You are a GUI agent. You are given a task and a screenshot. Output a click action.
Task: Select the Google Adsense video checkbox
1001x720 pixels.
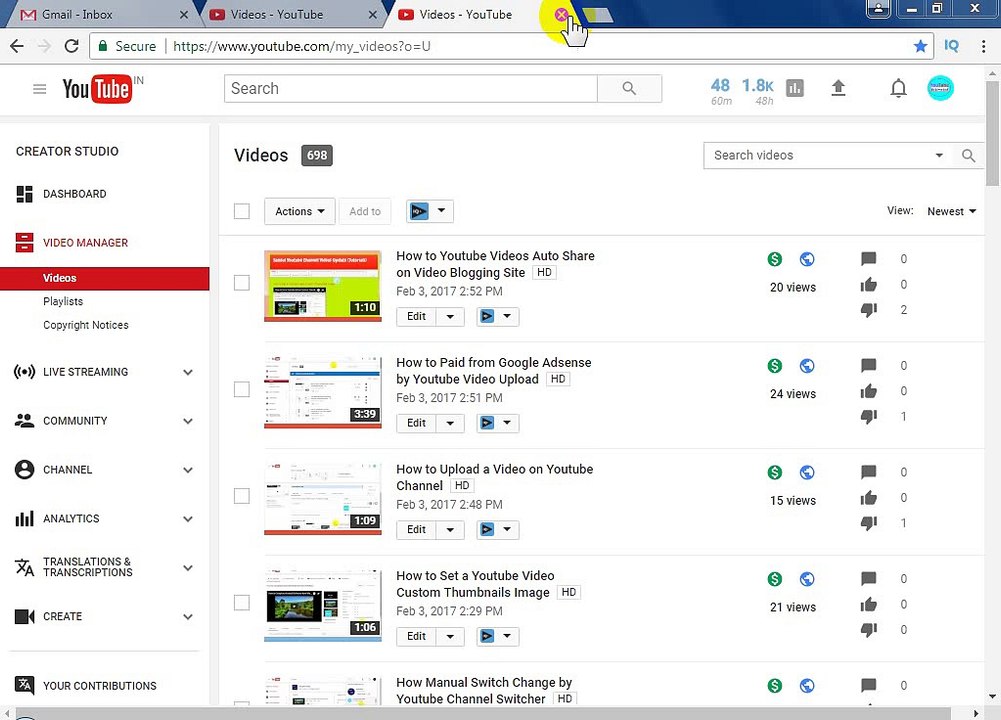pyautogui.click(x=241, y=389)
